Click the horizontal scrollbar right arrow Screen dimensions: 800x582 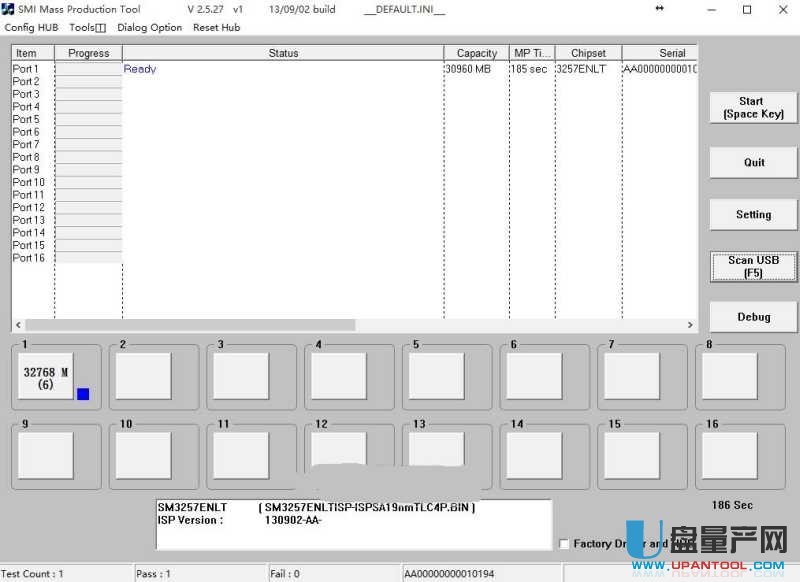click(689, 325)
